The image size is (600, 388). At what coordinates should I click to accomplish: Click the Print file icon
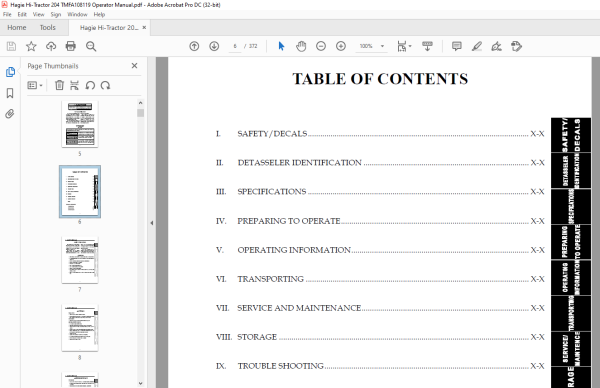tap(71, 46)
